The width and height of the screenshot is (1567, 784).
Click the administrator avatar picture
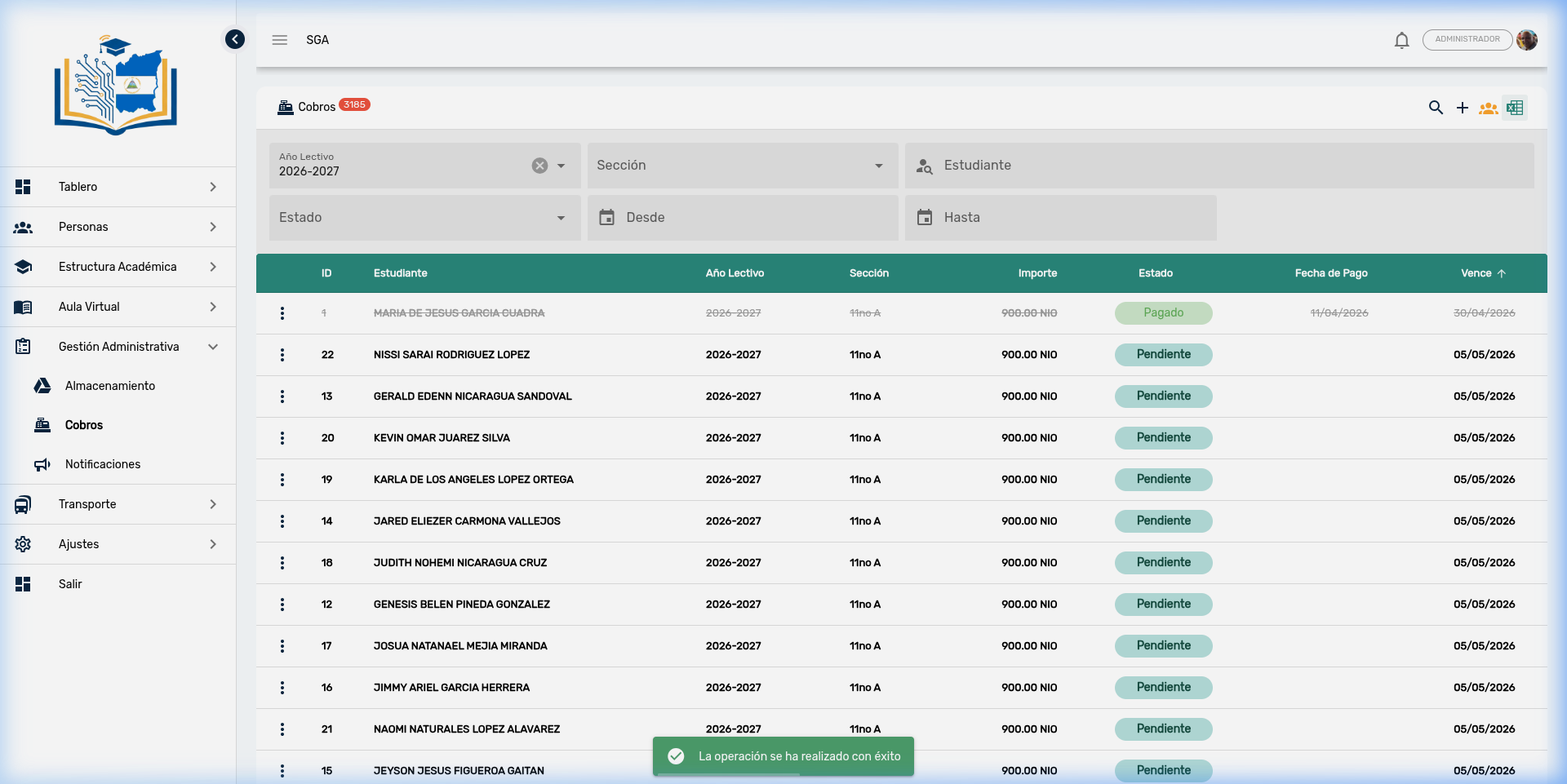coord(1527,40)
